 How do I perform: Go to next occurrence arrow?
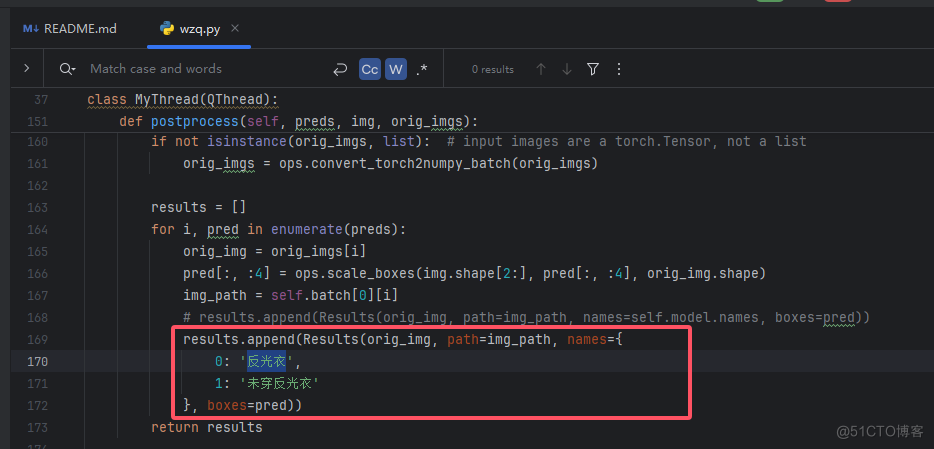(567, 69)
